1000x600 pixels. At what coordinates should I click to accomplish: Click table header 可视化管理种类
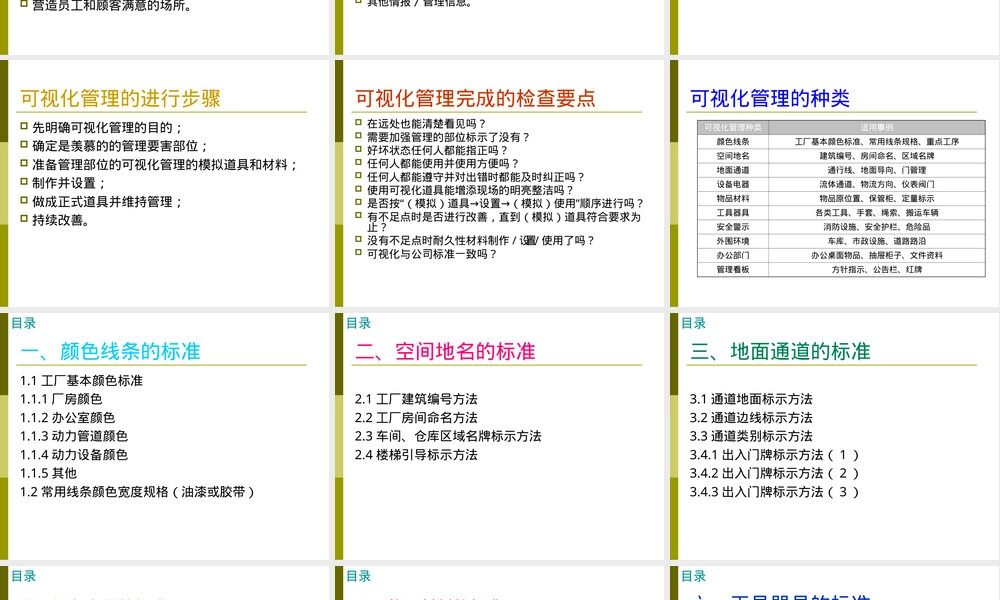click(733, 128)
